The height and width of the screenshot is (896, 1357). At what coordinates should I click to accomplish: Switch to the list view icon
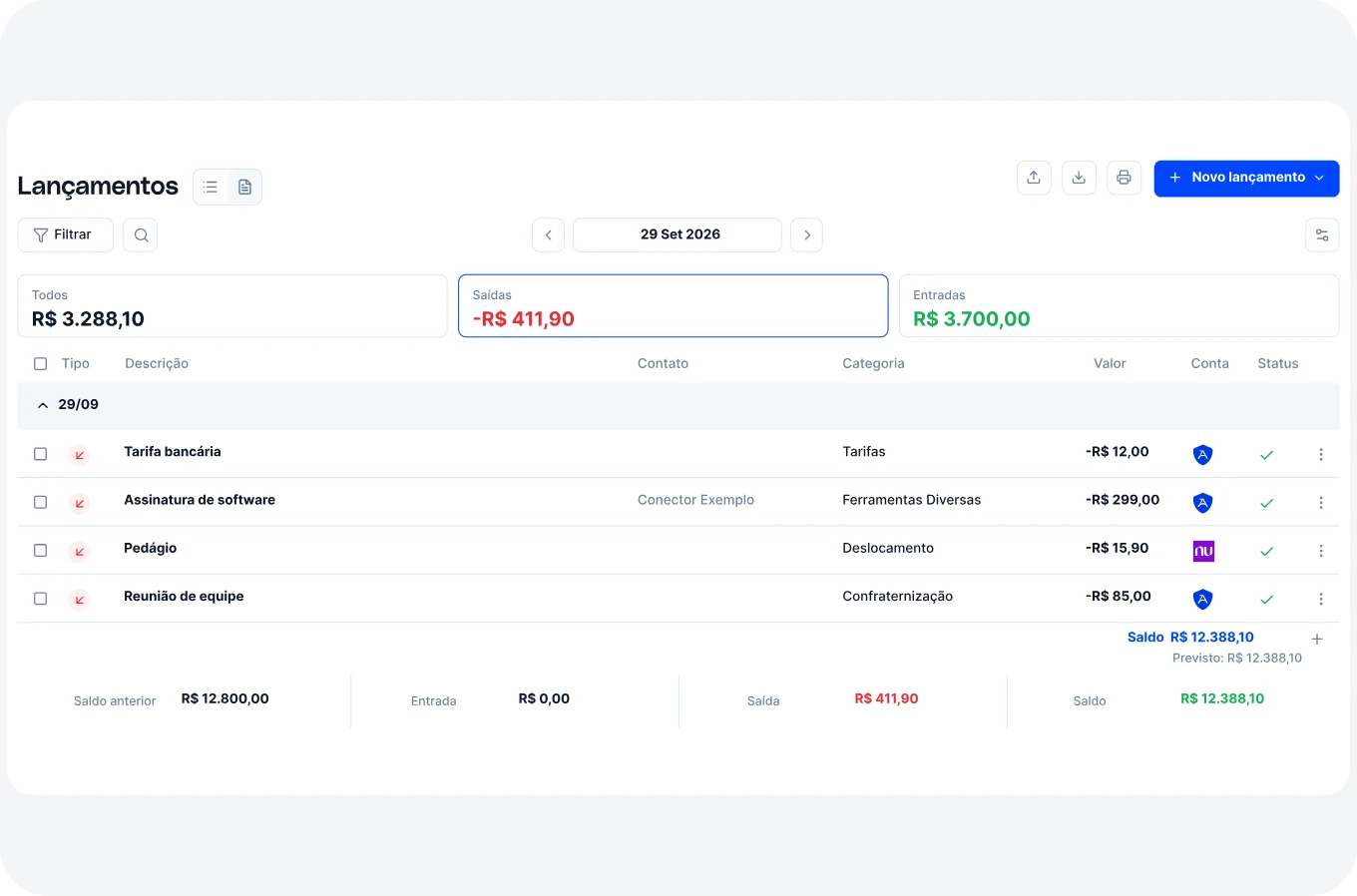pyautogui.click(x=211, y=187)
